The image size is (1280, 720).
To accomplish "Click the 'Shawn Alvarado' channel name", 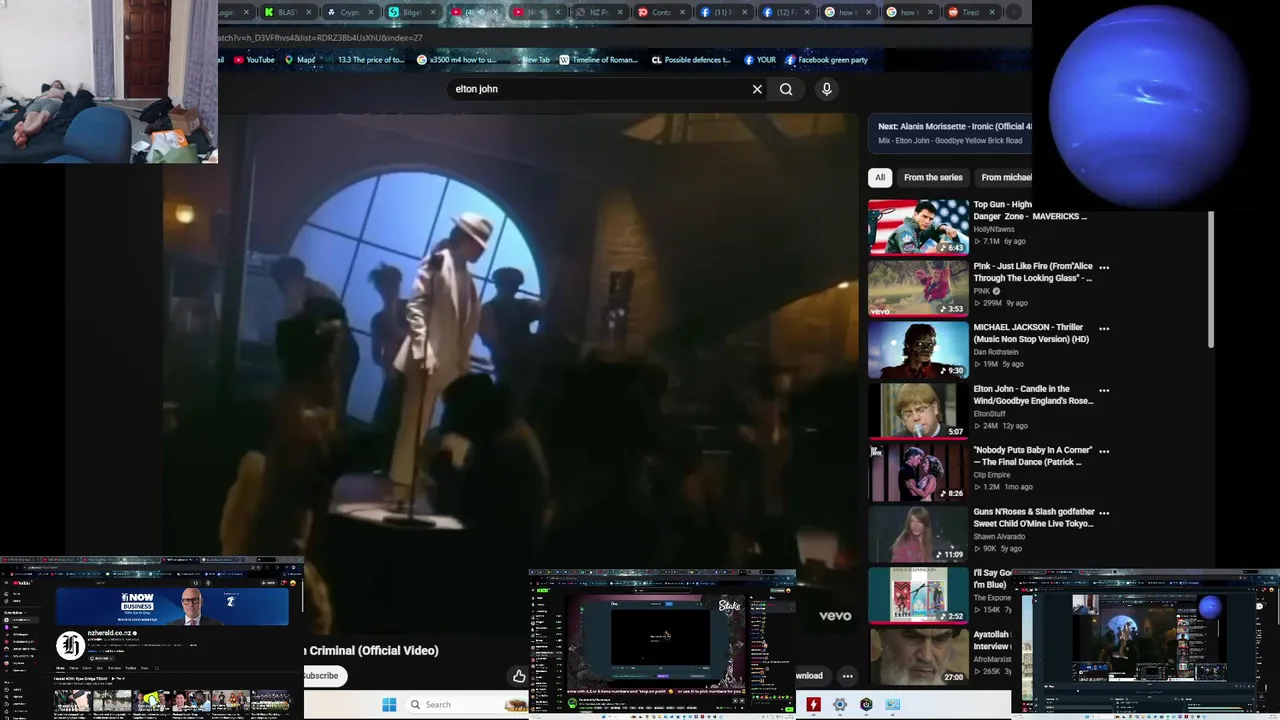I will click(998, 536).
